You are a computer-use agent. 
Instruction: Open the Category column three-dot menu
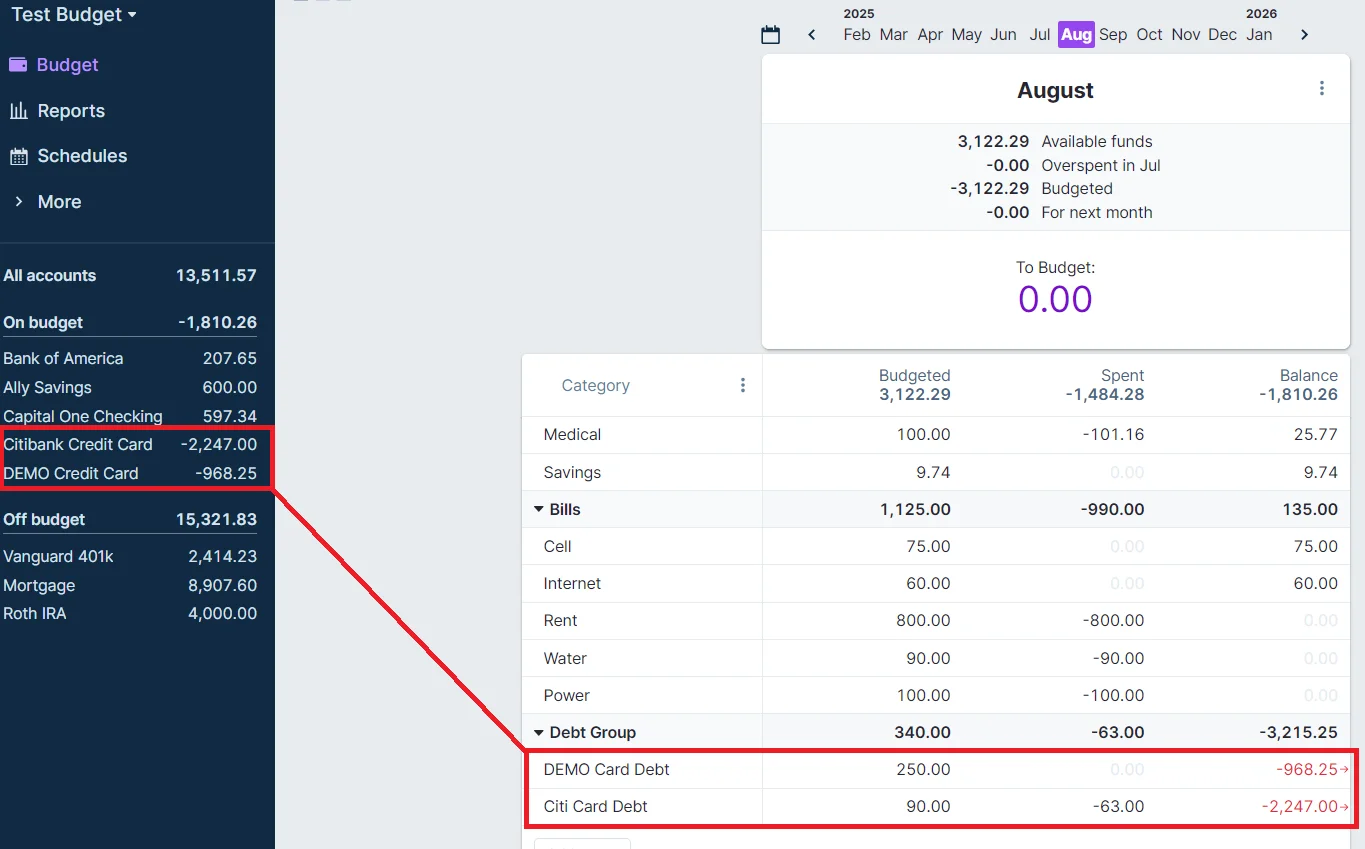742,386
